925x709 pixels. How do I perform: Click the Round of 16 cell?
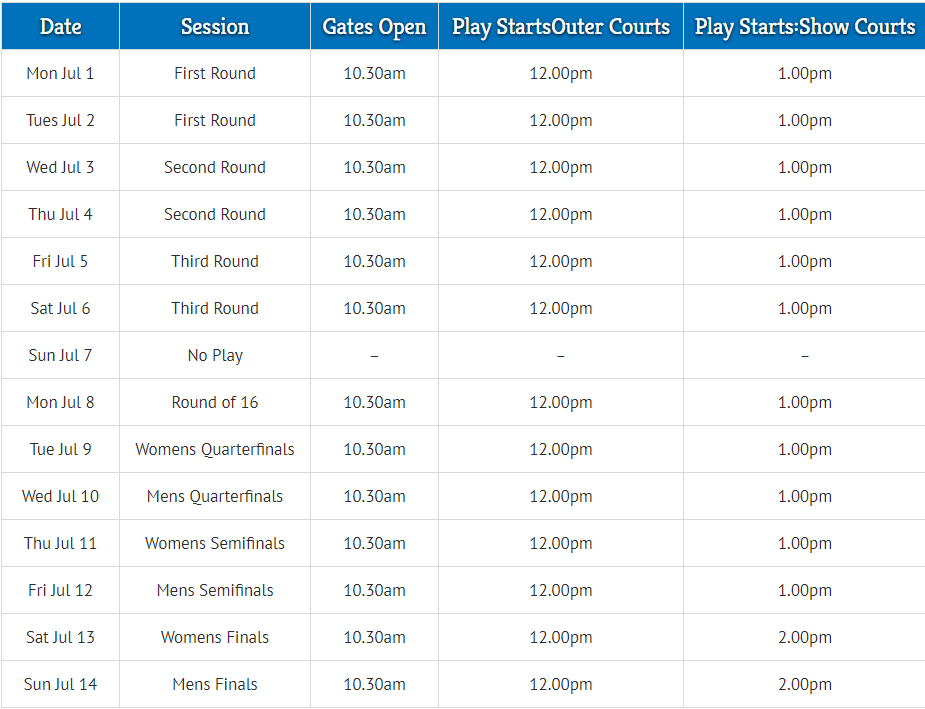pyautogui.click(x=215, y=402)
